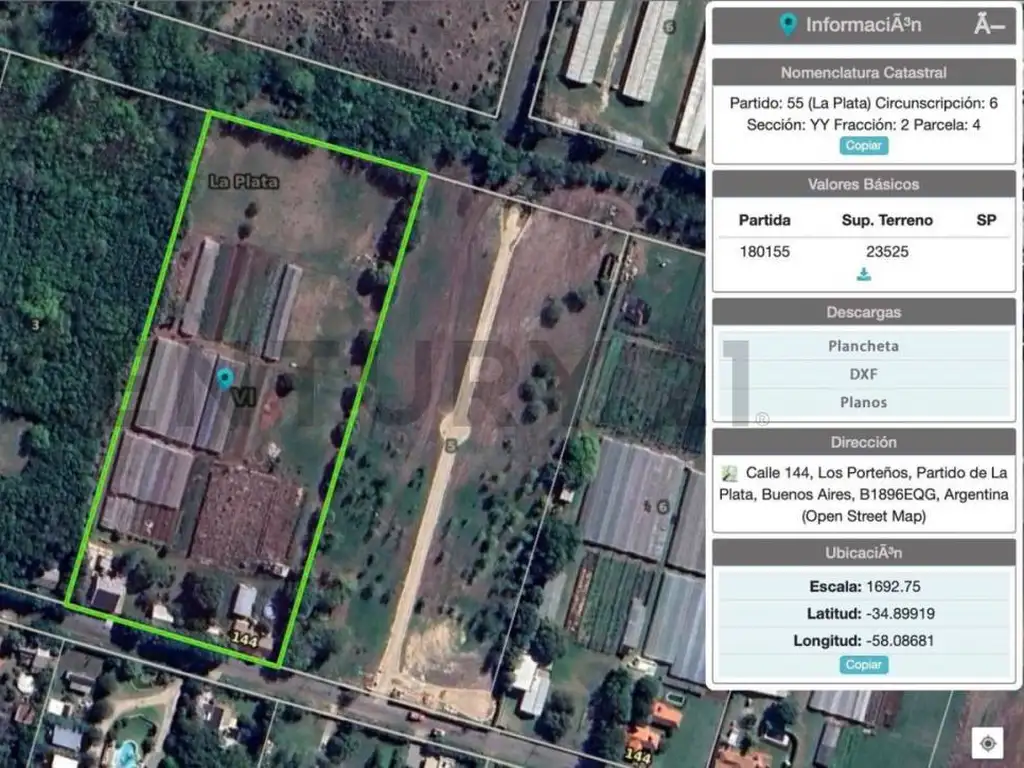Click the Dirección section header
This screenshot has width=1024, height=768.
pyautogui.click(x=863, y=442)
